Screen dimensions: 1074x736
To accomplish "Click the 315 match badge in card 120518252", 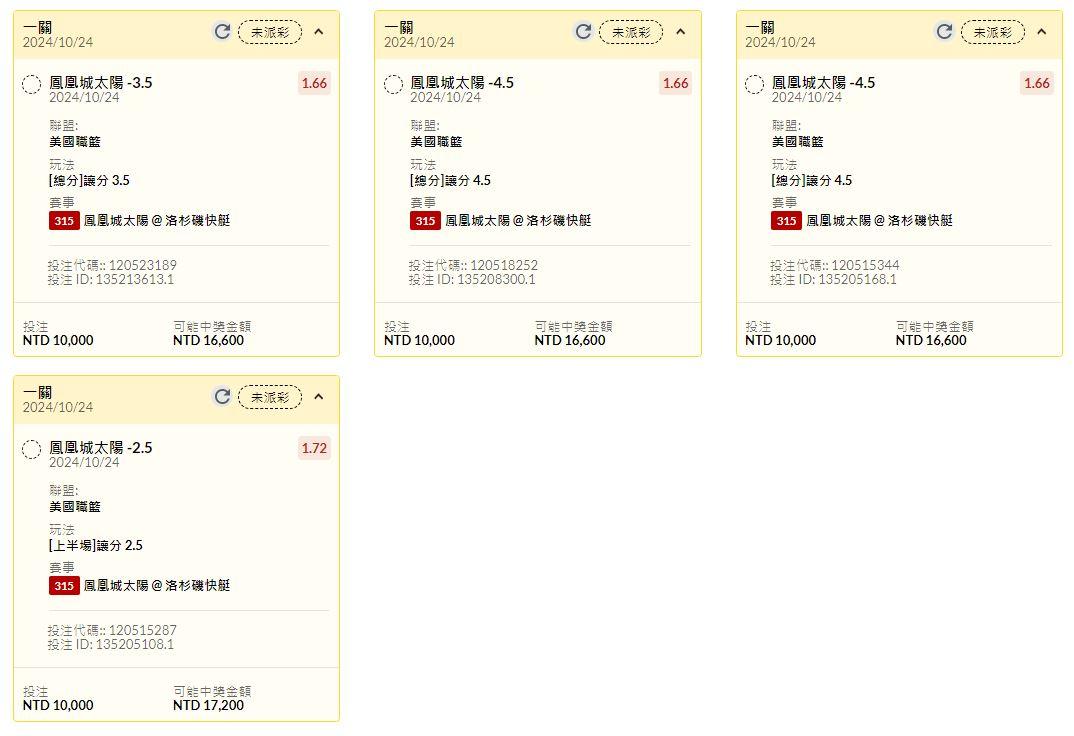I will [425, 220].
